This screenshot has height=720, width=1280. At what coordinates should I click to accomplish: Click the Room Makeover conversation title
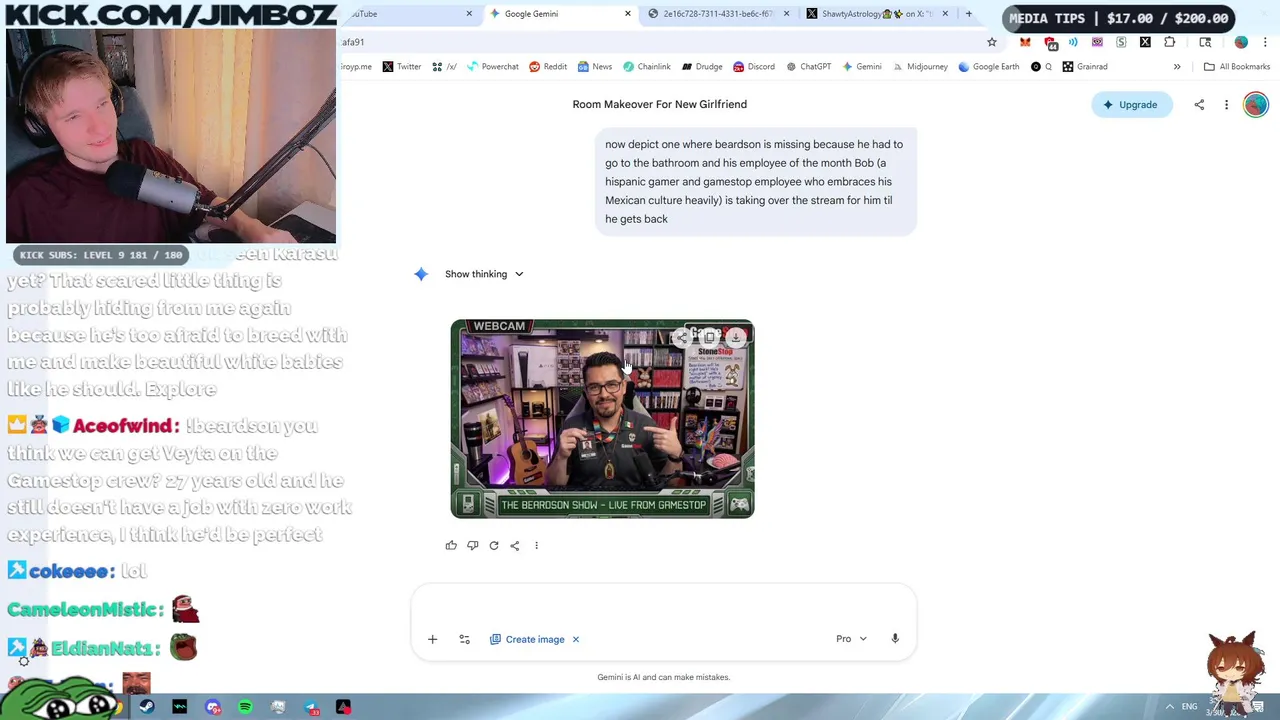[660, 104]
